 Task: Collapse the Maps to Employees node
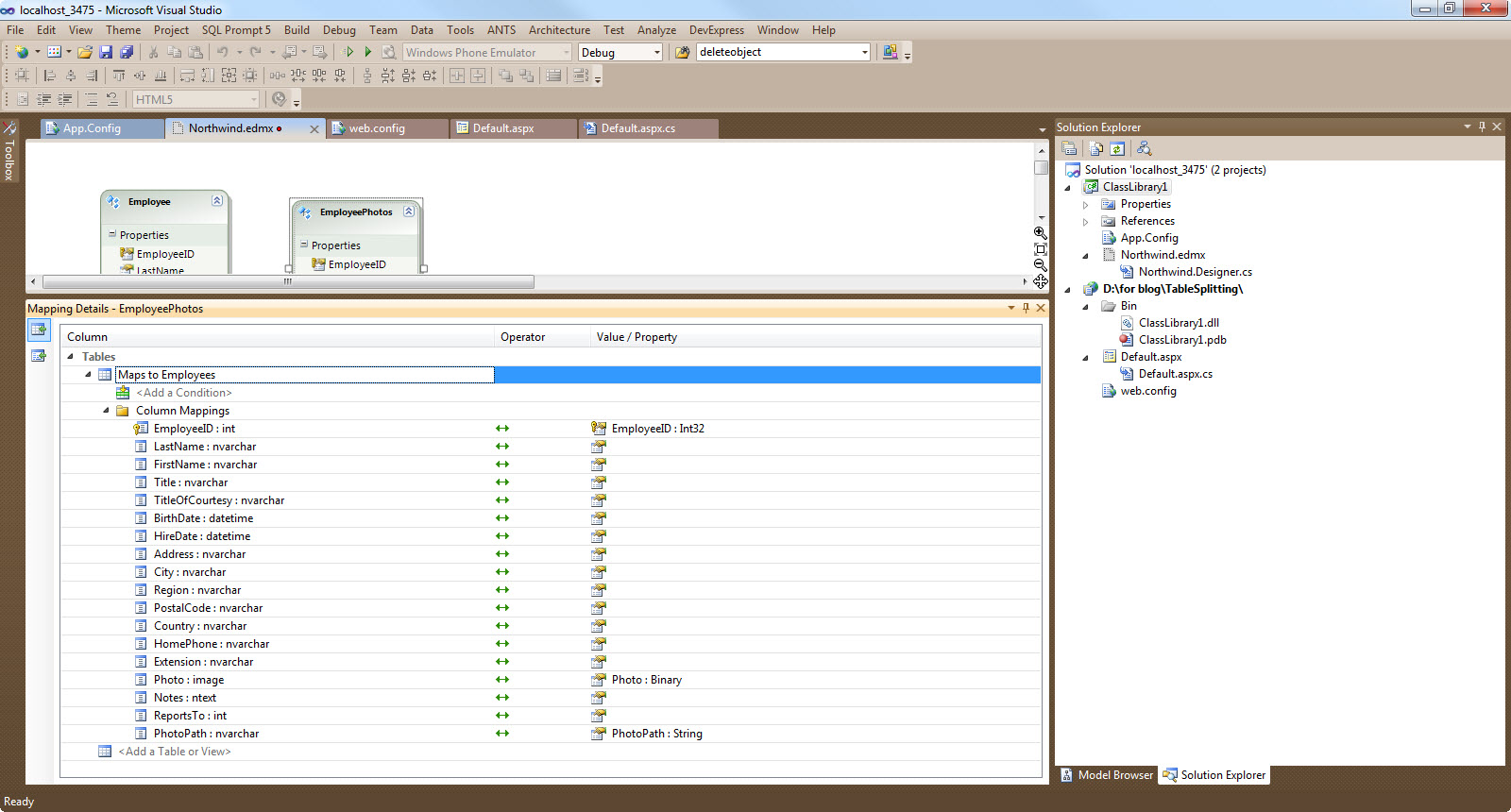89,375
